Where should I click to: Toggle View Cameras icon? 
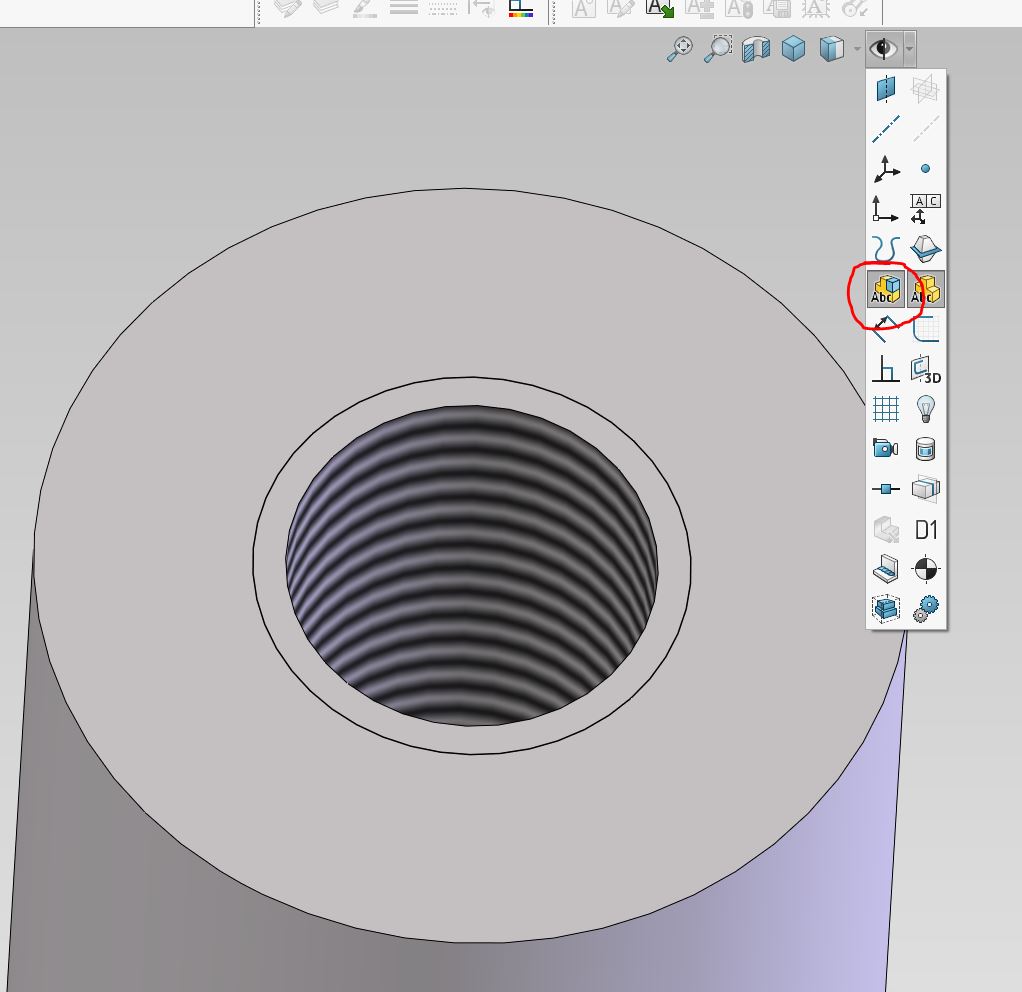pyautogui.click(x=886, y=449)
